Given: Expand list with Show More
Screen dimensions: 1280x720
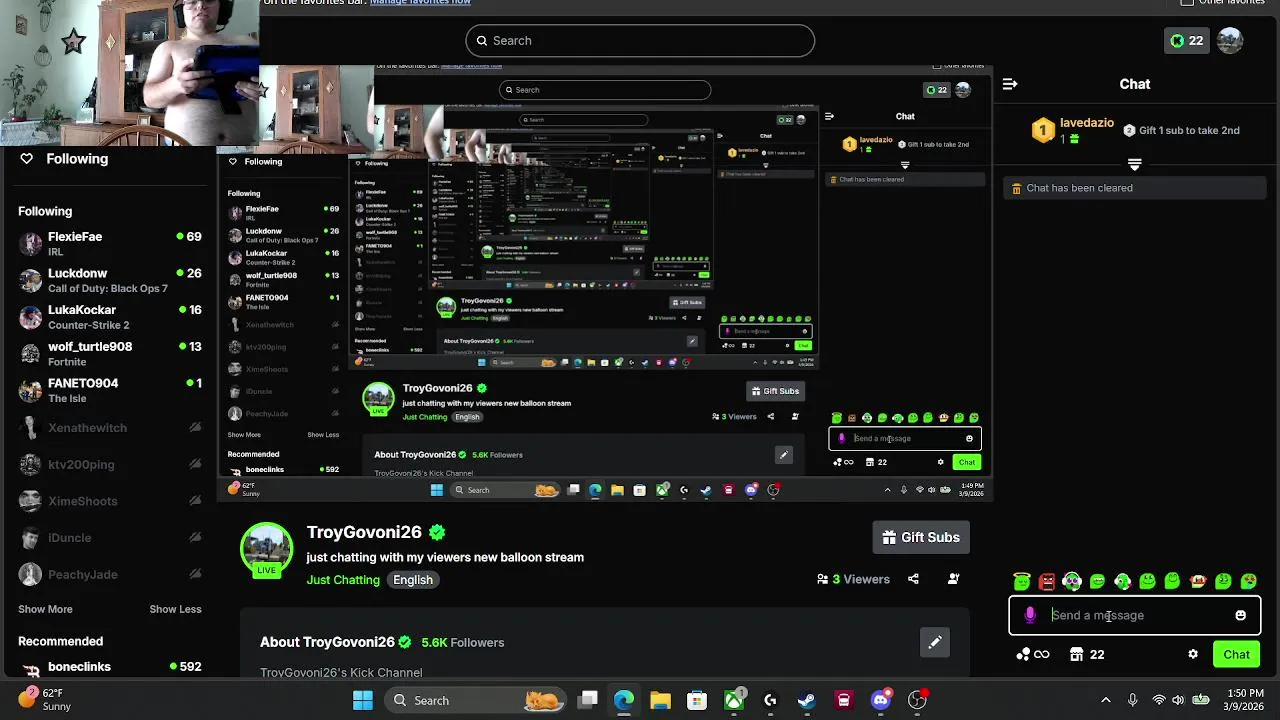Looking at the screenshot, I should pos(45,609).
